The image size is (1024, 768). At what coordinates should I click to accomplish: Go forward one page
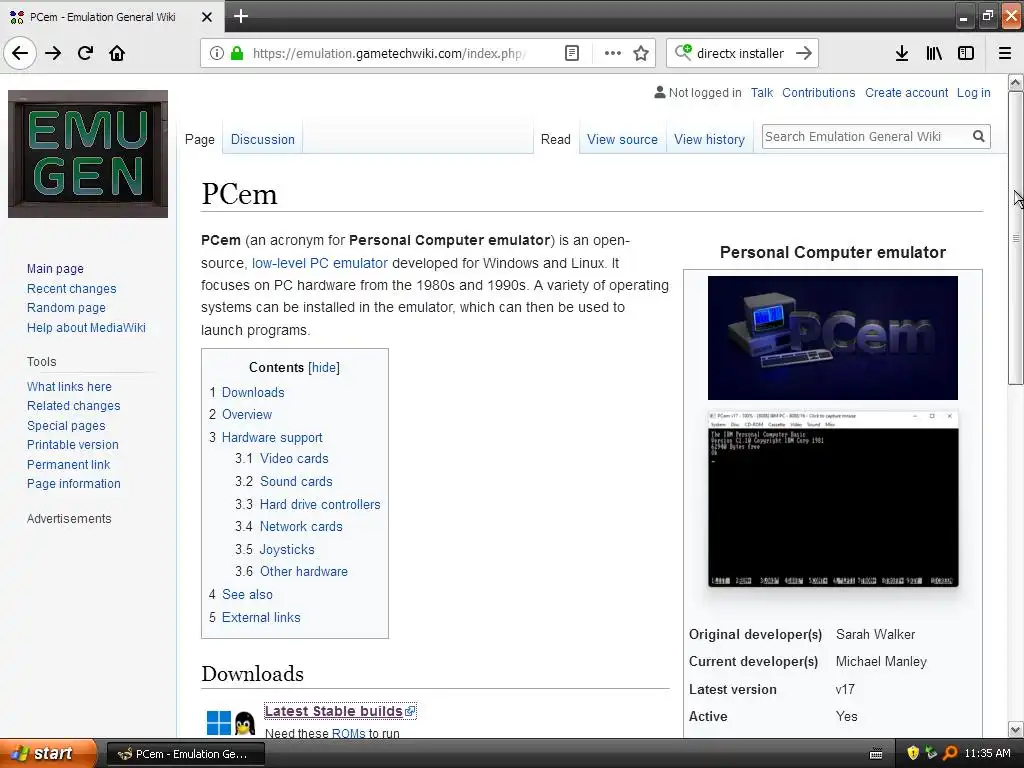tap(53, 53)
